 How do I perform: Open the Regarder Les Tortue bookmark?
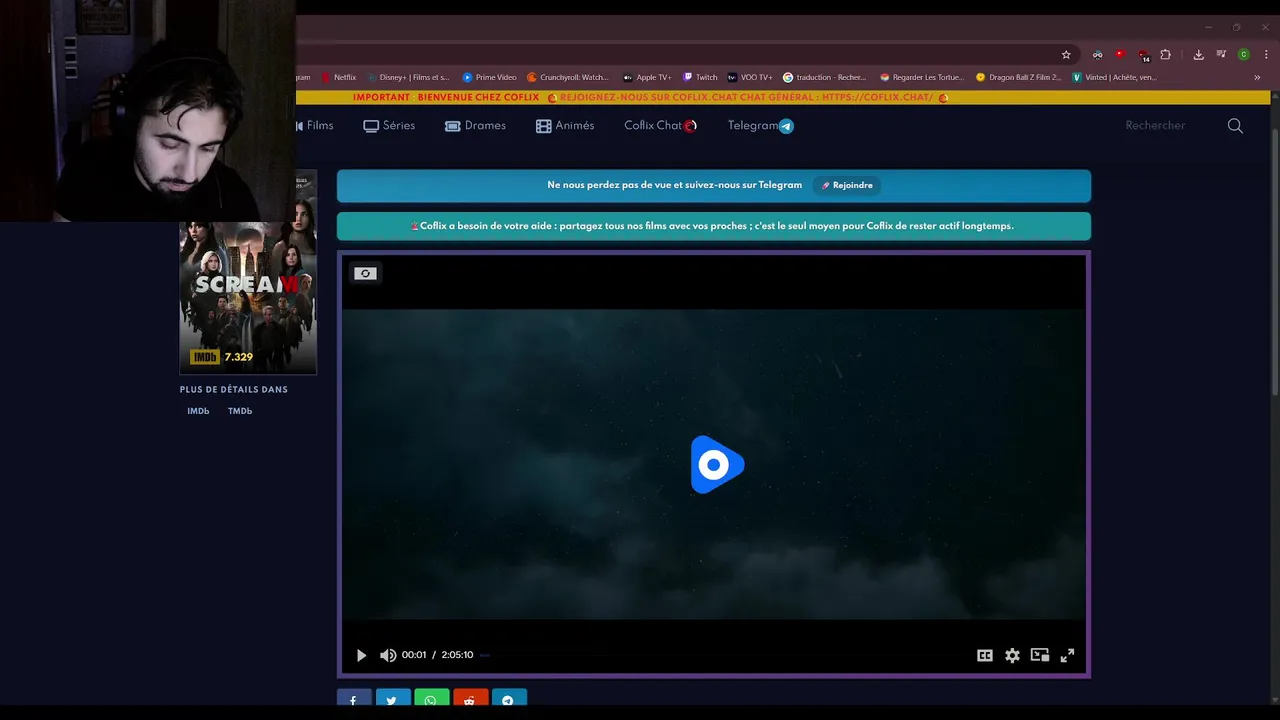(x=921, y=77)
